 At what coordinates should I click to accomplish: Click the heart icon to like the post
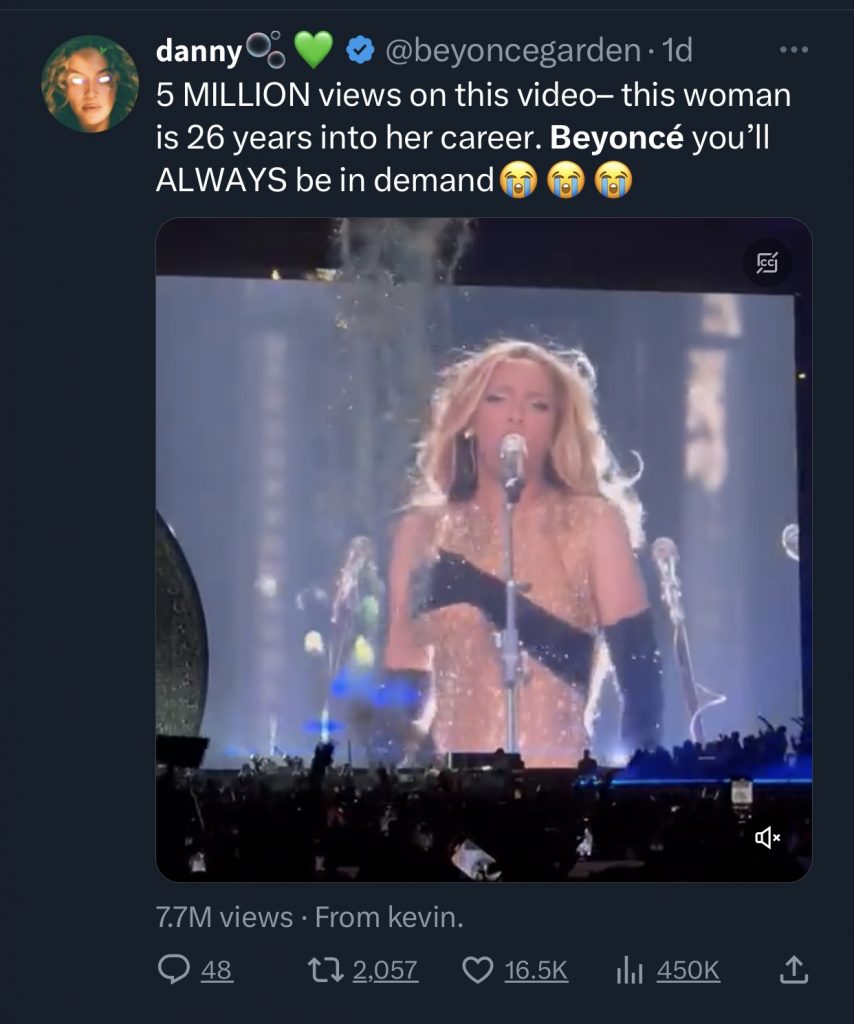(x=479, y=969)
